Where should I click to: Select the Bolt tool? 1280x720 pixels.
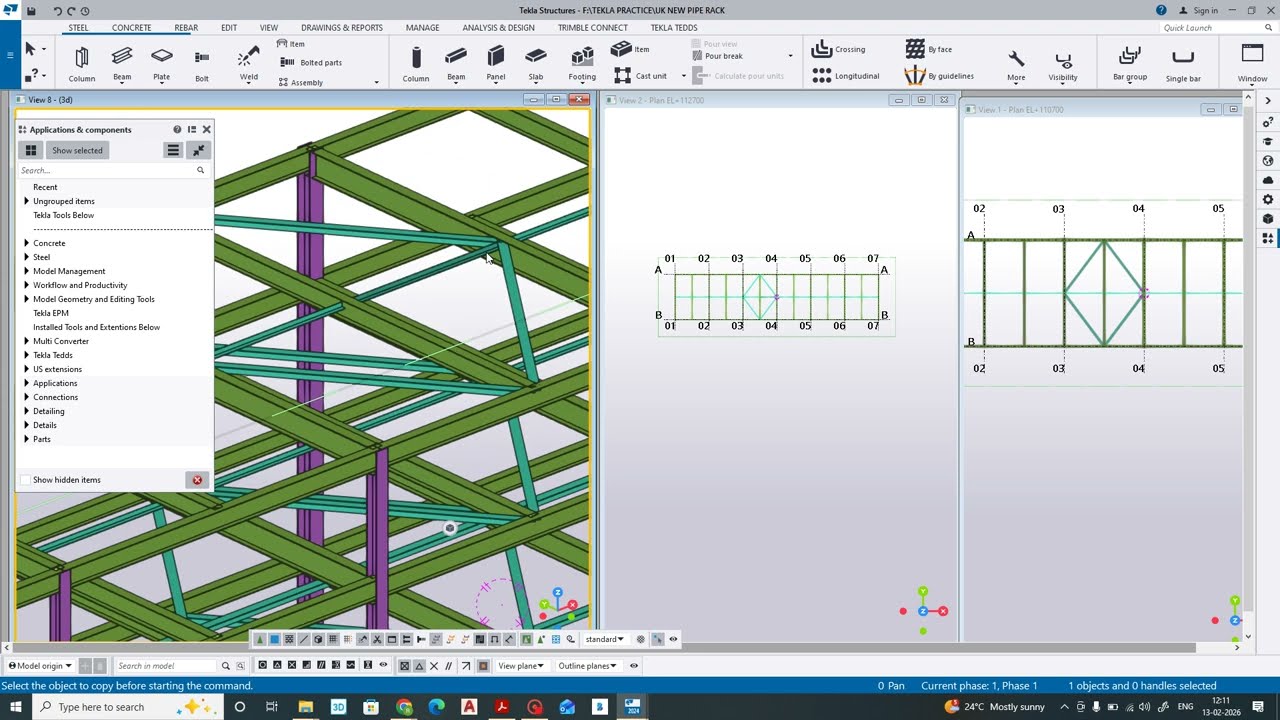click(x=202, y=64)
